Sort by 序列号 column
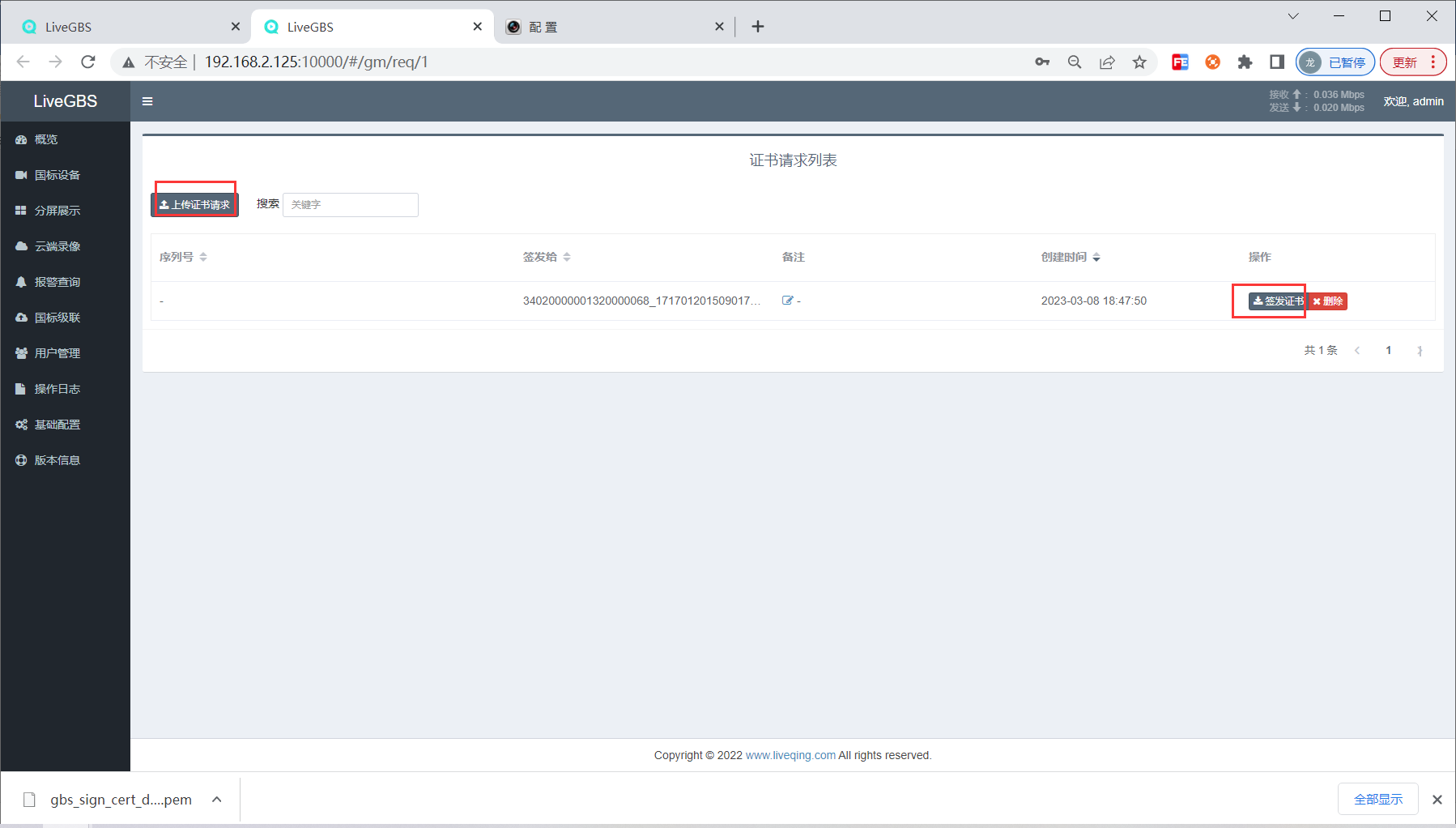The height and width of the screenshot is (828, 1456). [183, 257]
